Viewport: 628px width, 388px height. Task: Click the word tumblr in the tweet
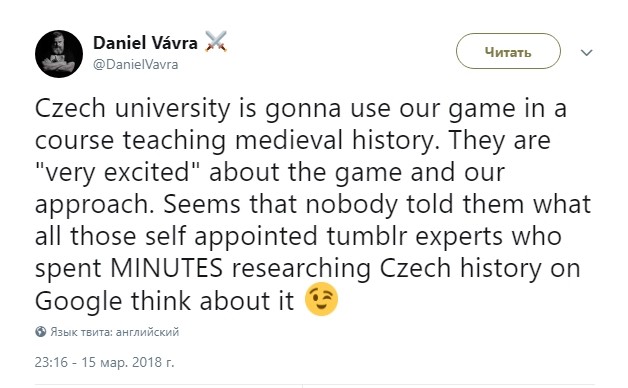click(366, 235)
